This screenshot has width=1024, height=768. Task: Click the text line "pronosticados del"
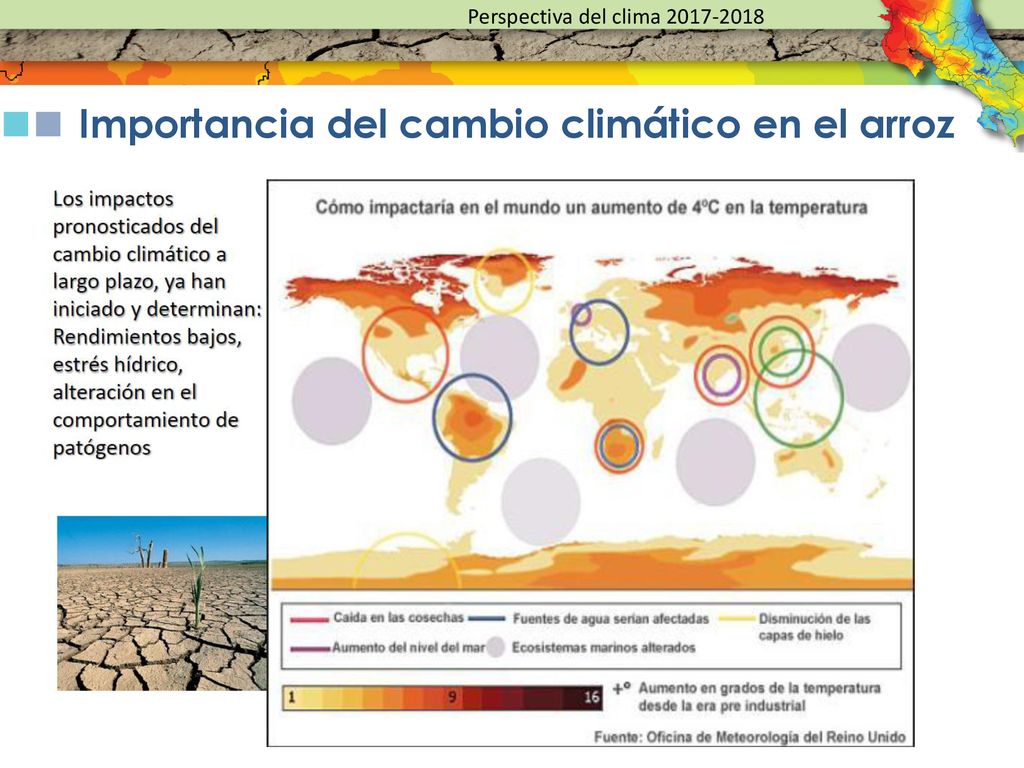coord(135,227)
